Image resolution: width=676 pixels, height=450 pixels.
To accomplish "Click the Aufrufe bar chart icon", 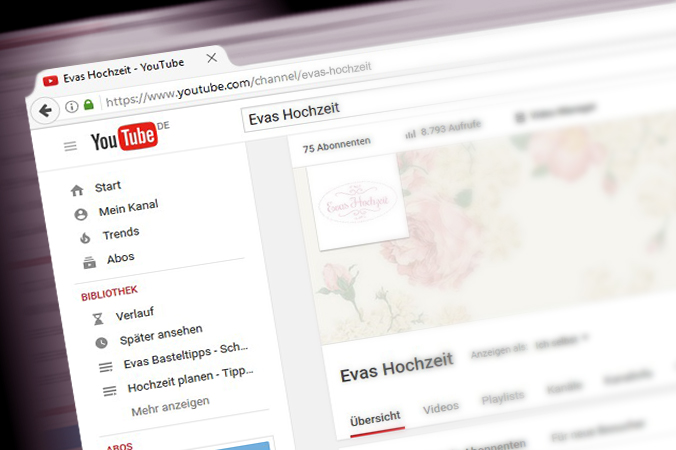I will 410,134.
